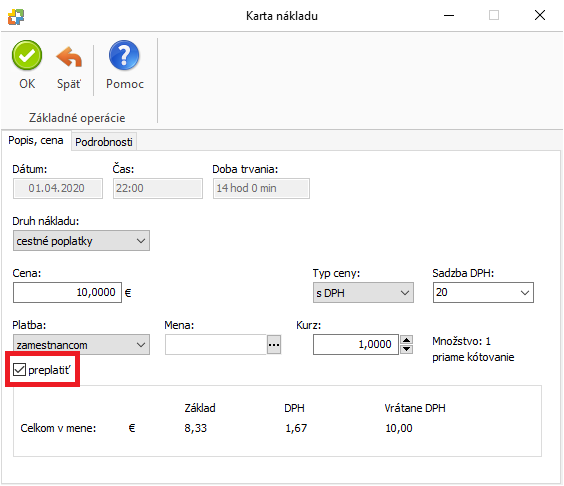Expand the Druh nákladu dropdown
This screenshot has width=564, height=486.
pos(81,241)
